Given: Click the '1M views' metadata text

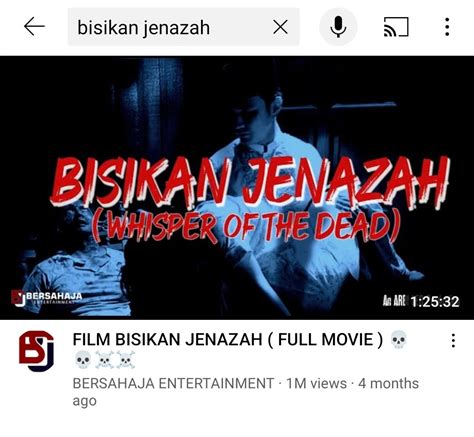Looking at the screenshot, I should coord(316,383).
